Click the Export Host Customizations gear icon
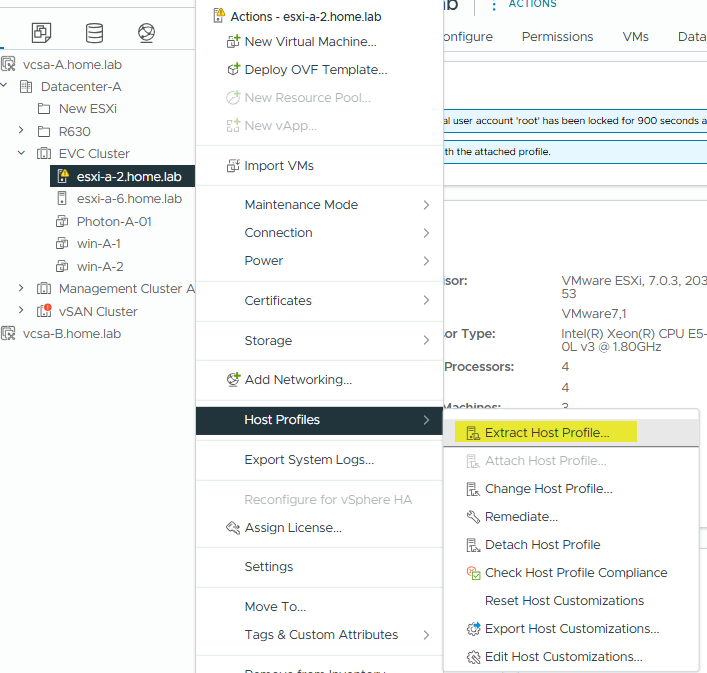The image size is (707, 673). click(x=473, y=628)
